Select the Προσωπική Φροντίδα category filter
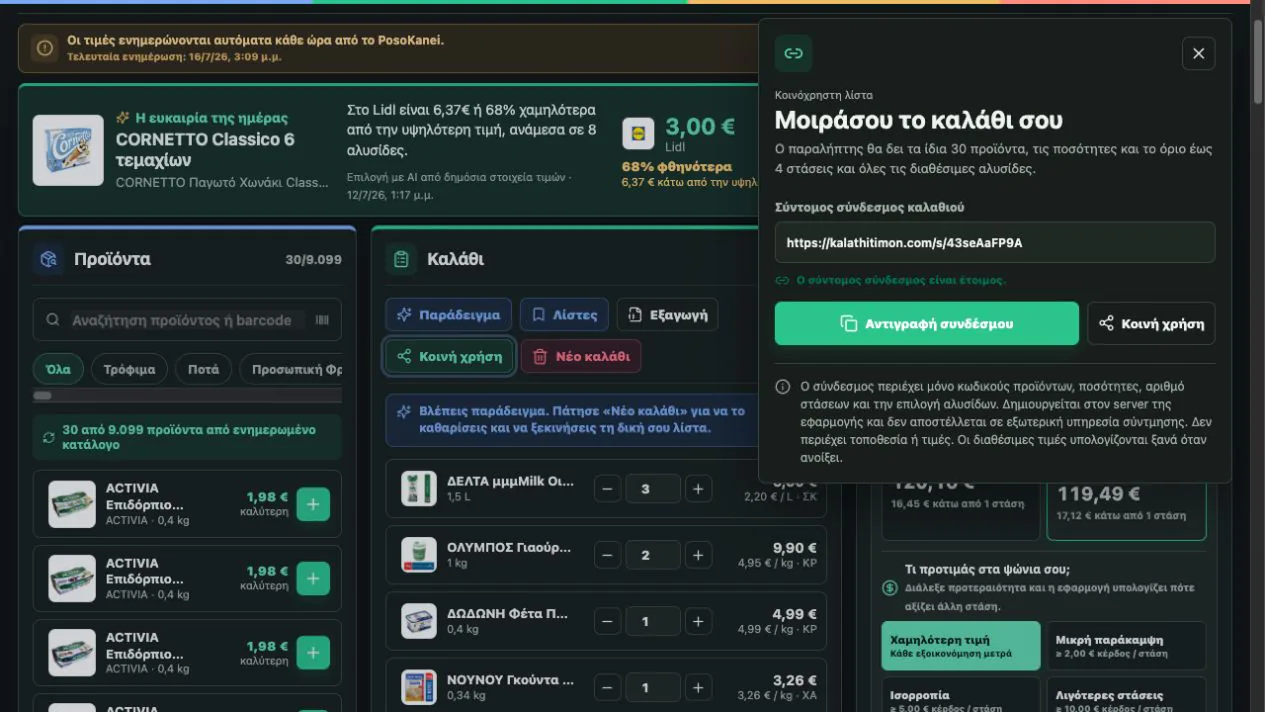 tap(291, 369)
